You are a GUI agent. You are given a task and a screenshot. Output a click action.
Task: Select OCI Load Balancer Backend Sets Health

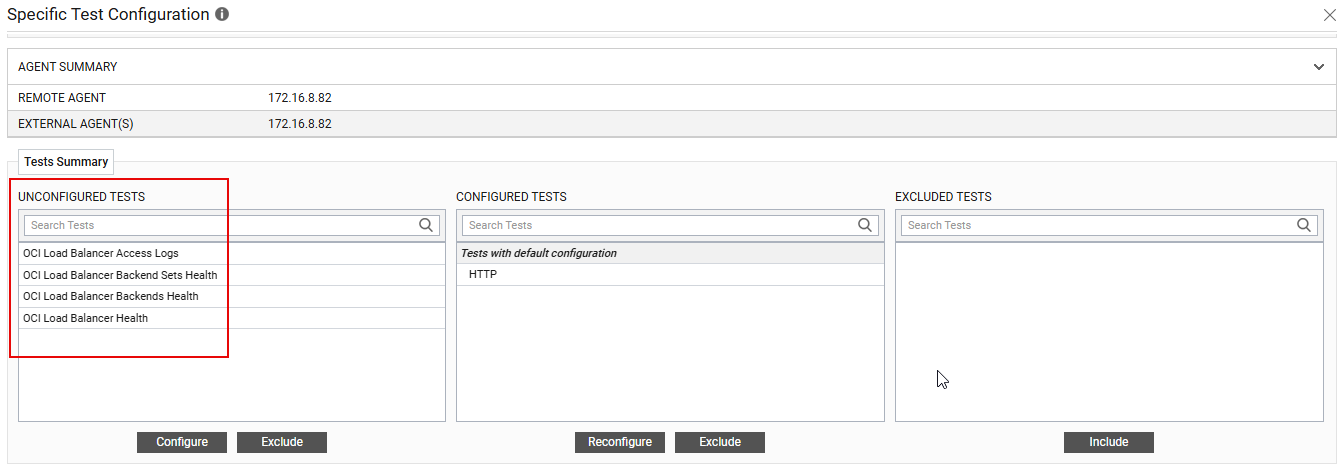click(120, 275)
